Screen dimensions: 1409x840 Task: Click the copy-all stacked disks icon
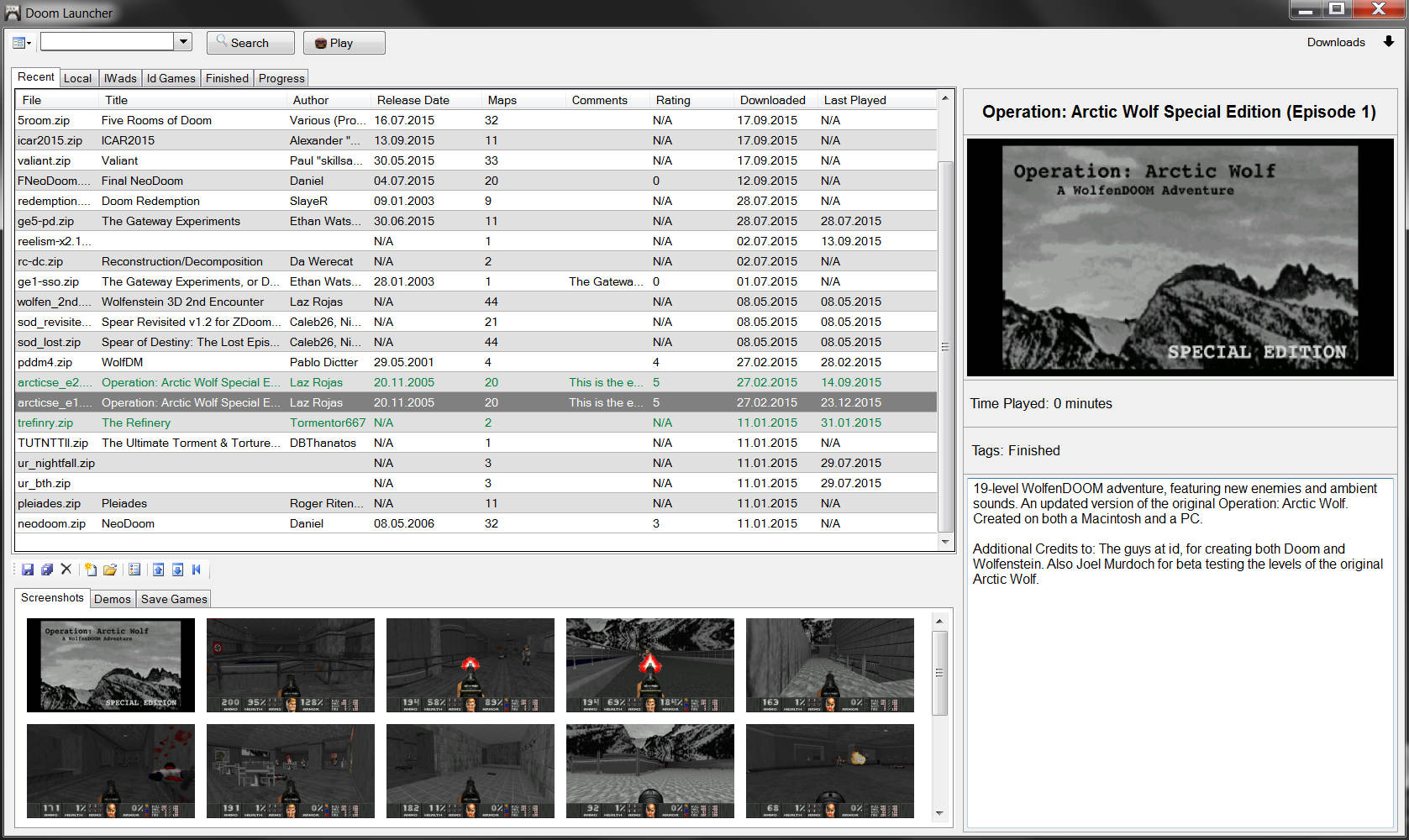(x=47, y=570)
